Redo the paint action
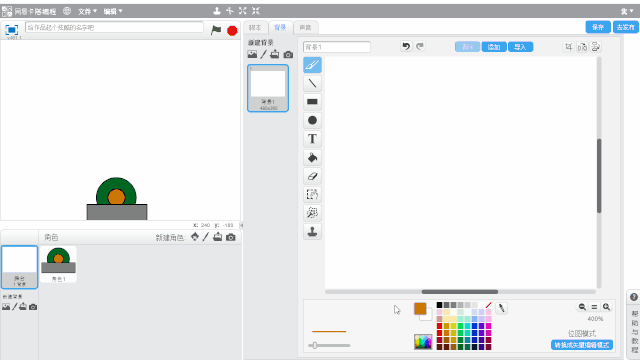Image resolution: width=640 pixels, height=360 pixels. click(x=420, y=47)
